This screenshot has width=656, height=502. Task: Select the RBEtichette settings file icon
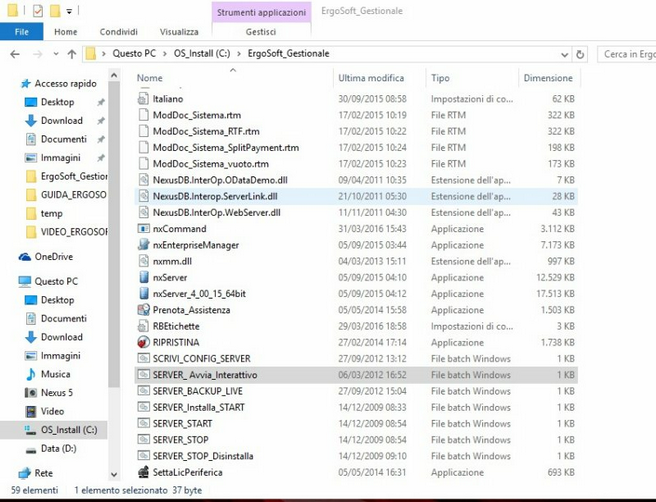coord(143,326)
